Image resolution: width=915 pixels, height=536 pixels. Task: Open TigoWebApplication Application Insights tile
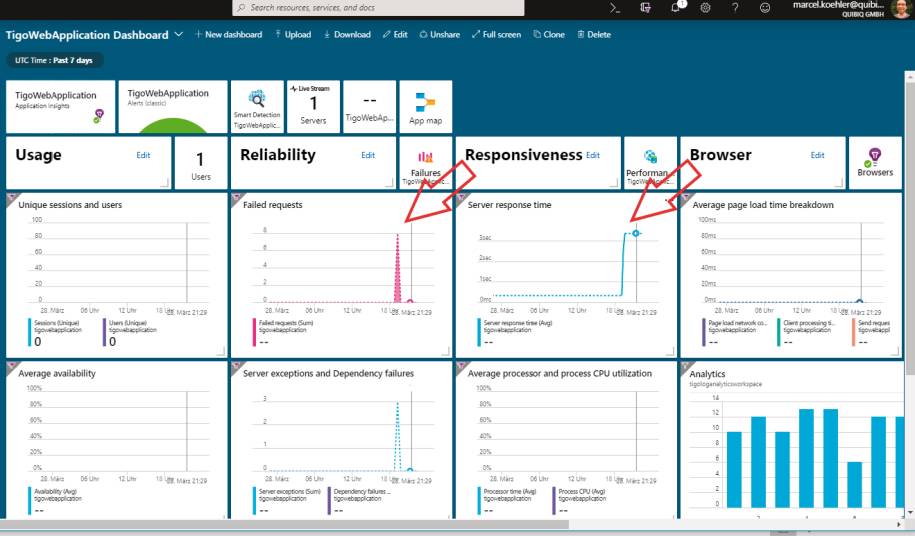(x=61, y=107)
